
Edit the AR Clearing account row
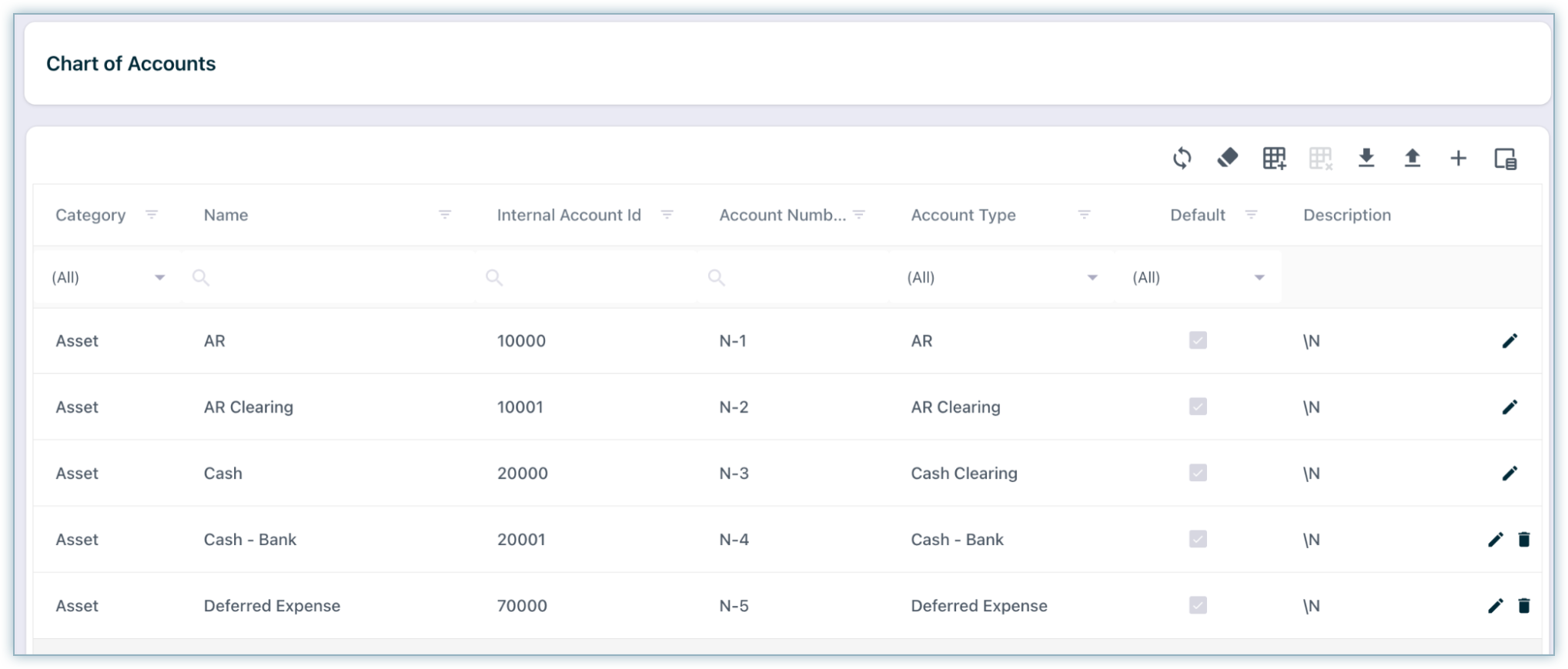[x=1509, y=407]
